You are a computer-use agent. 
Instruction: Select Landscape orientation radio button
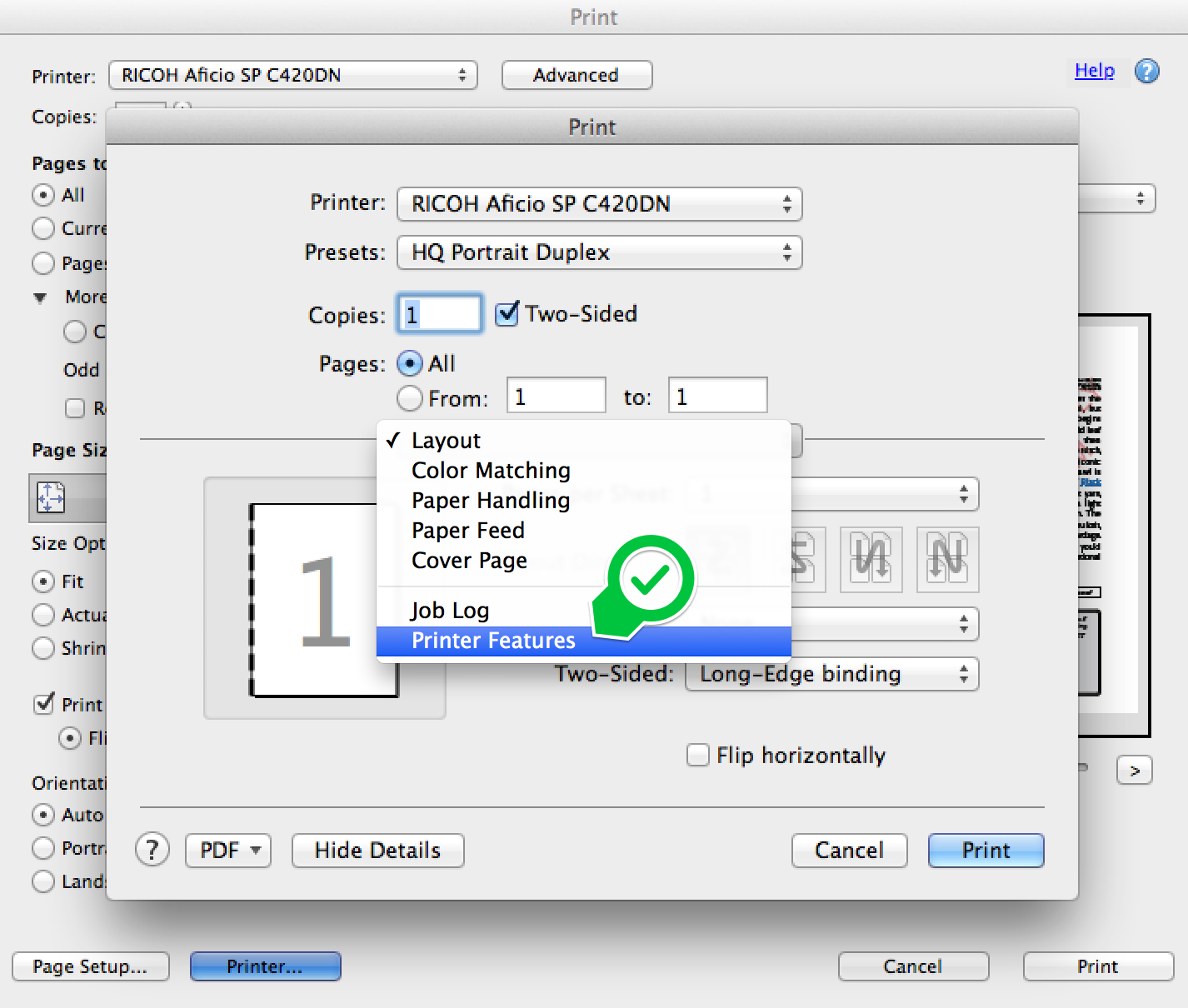click(43, 881)
